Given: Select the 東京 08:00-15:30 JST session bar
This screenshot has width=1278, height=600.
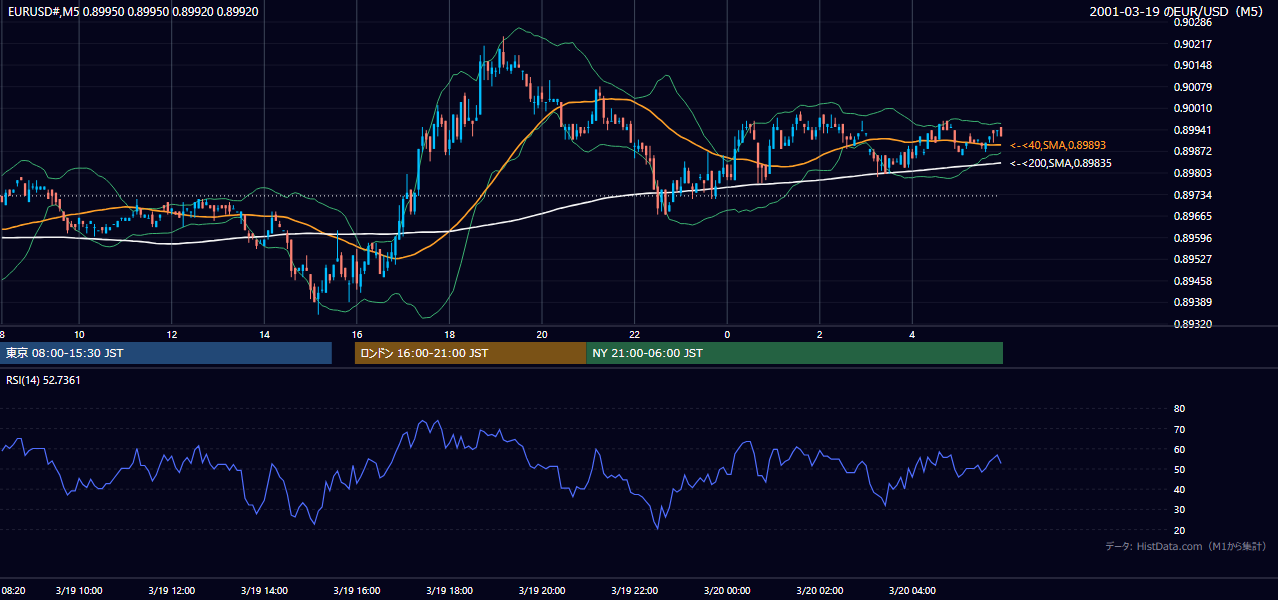Looking at the screenshot, I should pos(166,353).
